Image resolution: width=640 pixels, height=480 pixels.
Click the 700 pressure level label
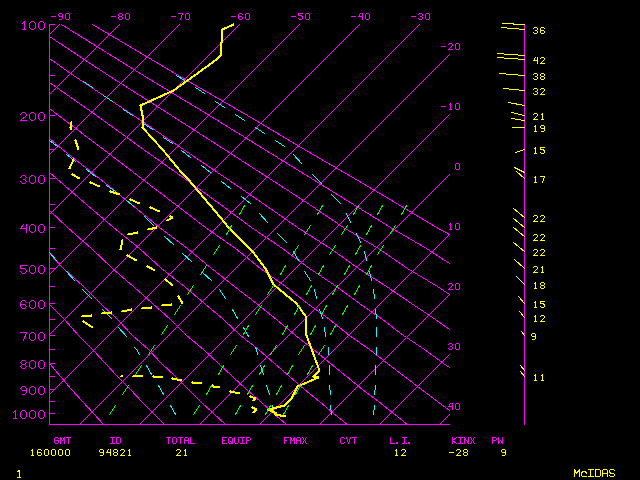pos(33,337)
